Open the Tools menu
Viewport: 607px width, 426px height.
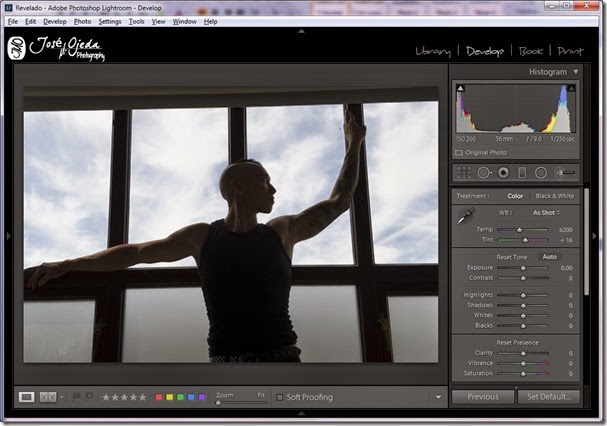click(x=137, y=22)
